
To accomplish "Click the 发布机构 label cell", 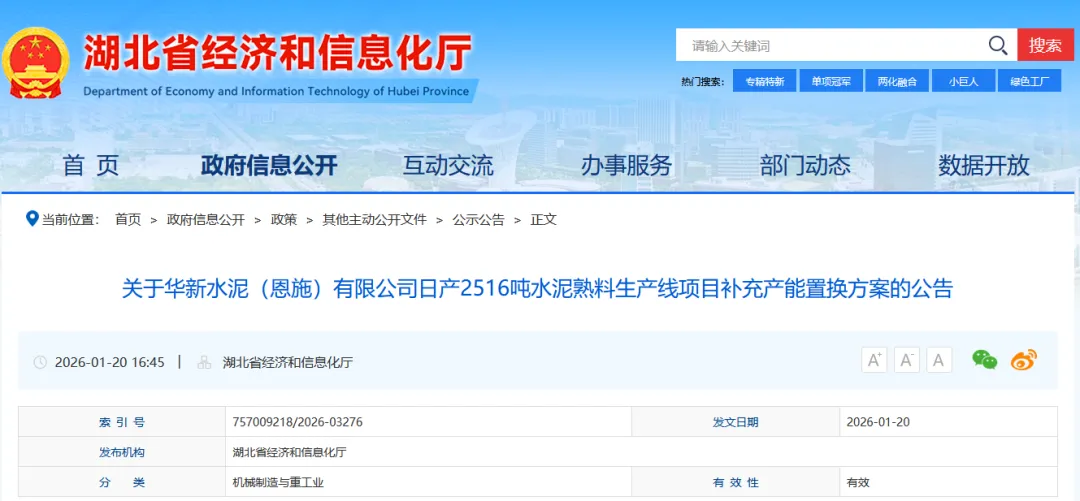I will point(122,452).
